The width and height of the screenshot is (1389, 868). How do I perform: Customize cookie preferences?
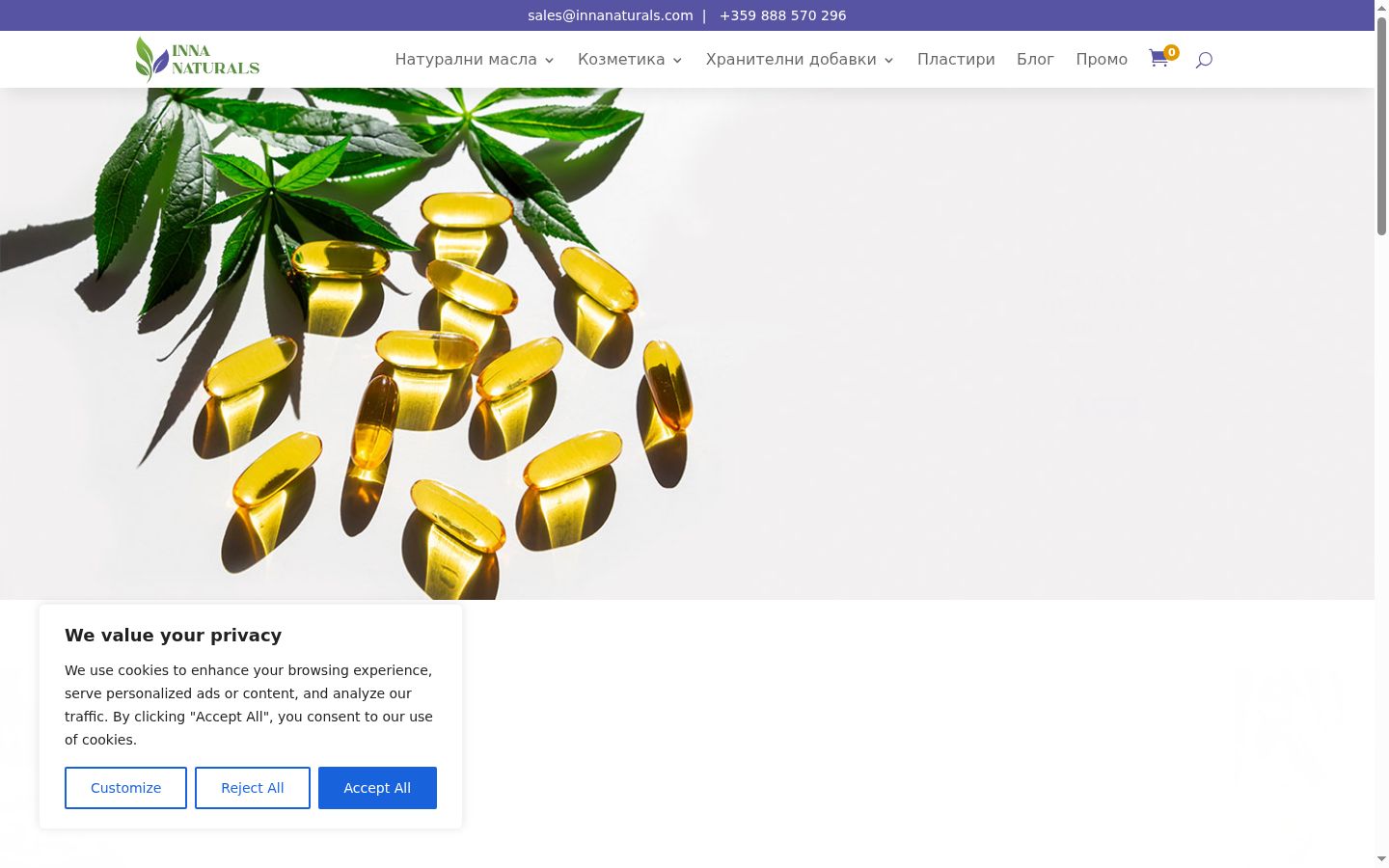(x=125, y=788)
